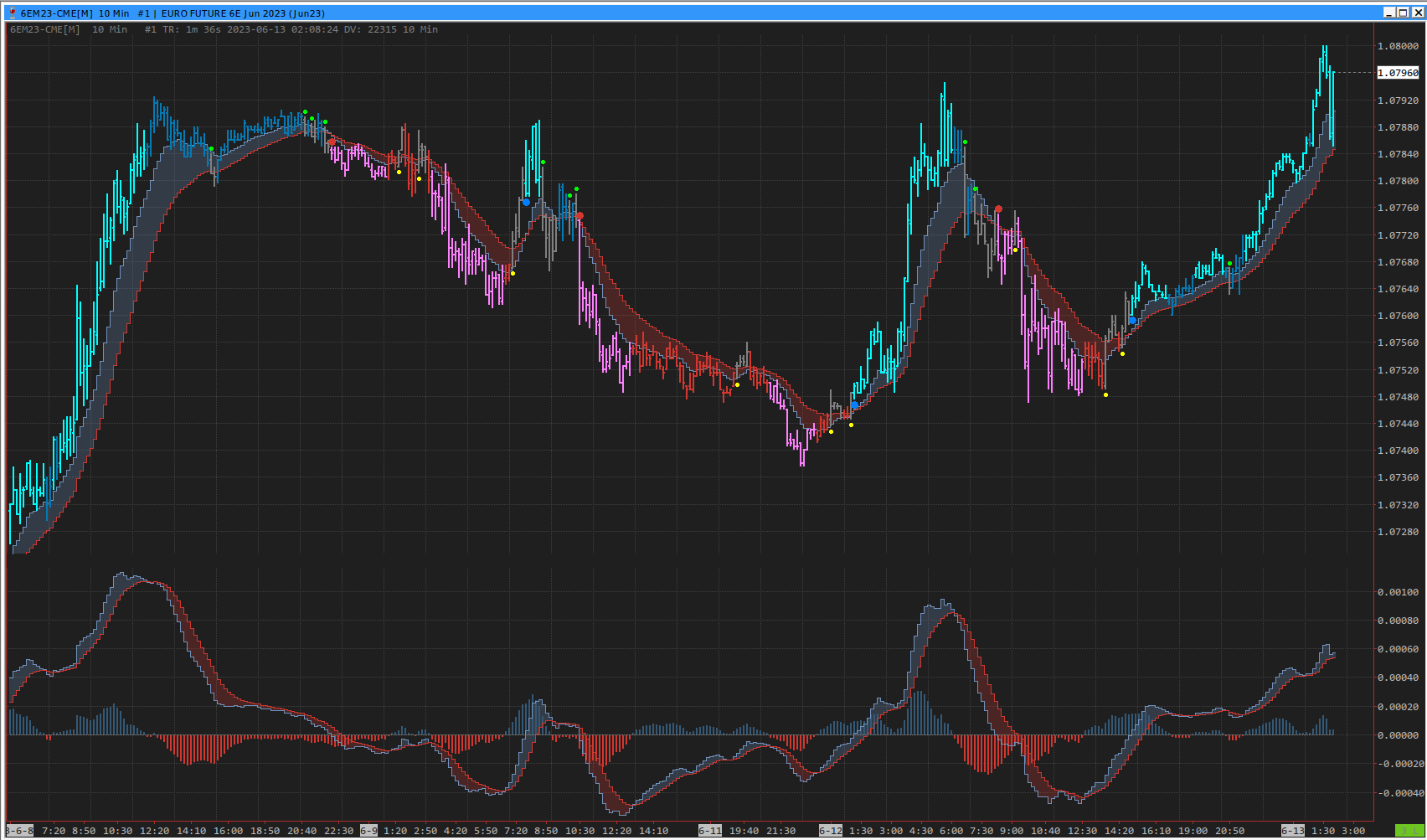Screen dimensions: 1427x840
Task: Click the 21:30 time axis label
Action: coord(780,831)
